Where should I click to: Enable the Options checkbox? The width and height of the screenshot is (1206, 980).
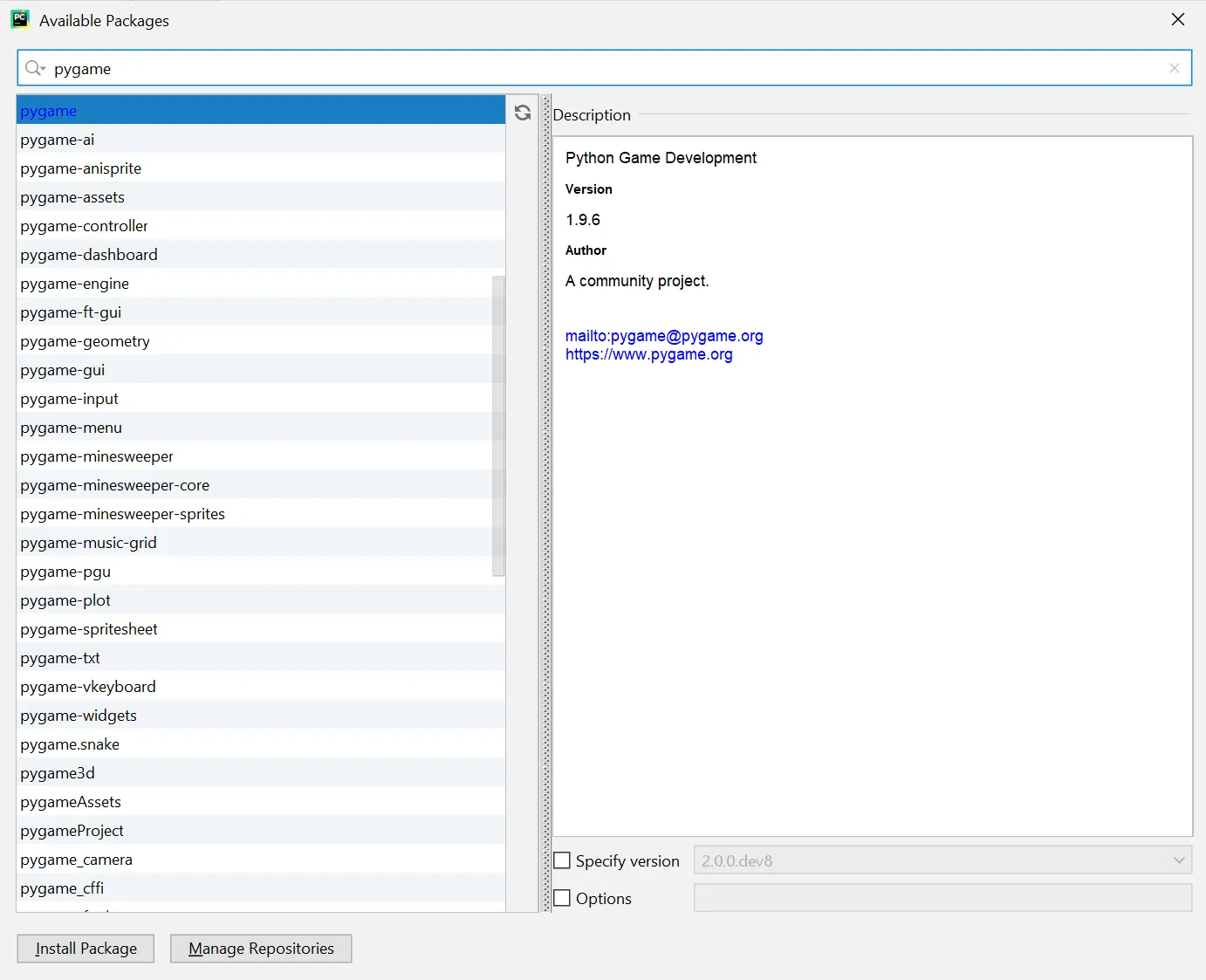tap(563, 898)
